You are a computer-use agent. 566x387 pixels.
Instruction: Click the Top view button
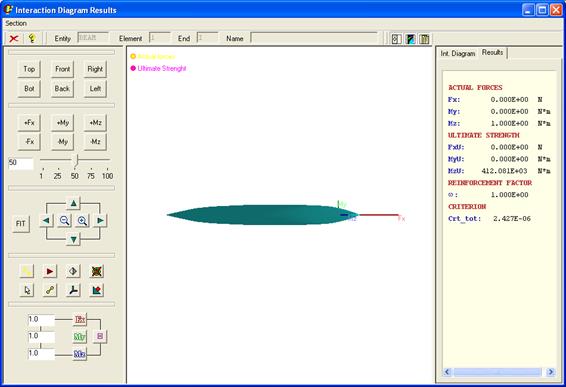[x=29, y=69]
